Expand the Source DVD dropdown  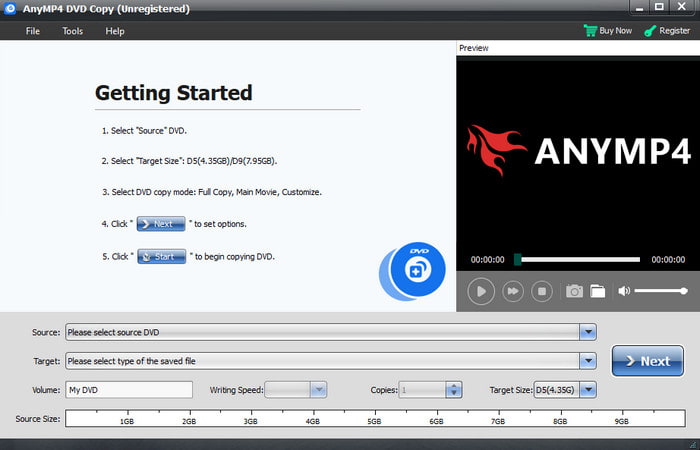[x=588, y=332]
